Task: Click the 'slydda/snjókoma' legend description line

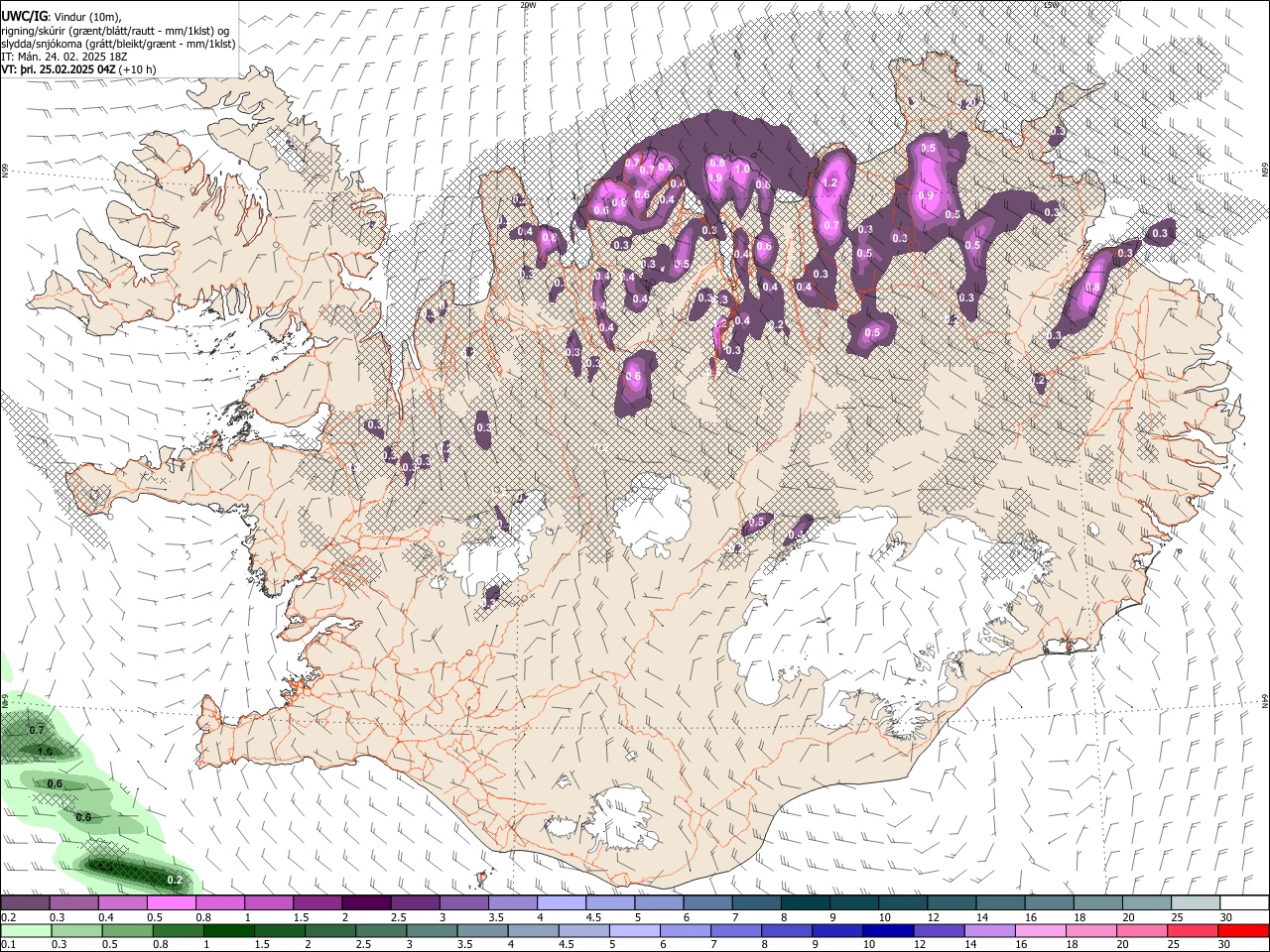Action: coord(118,44)
